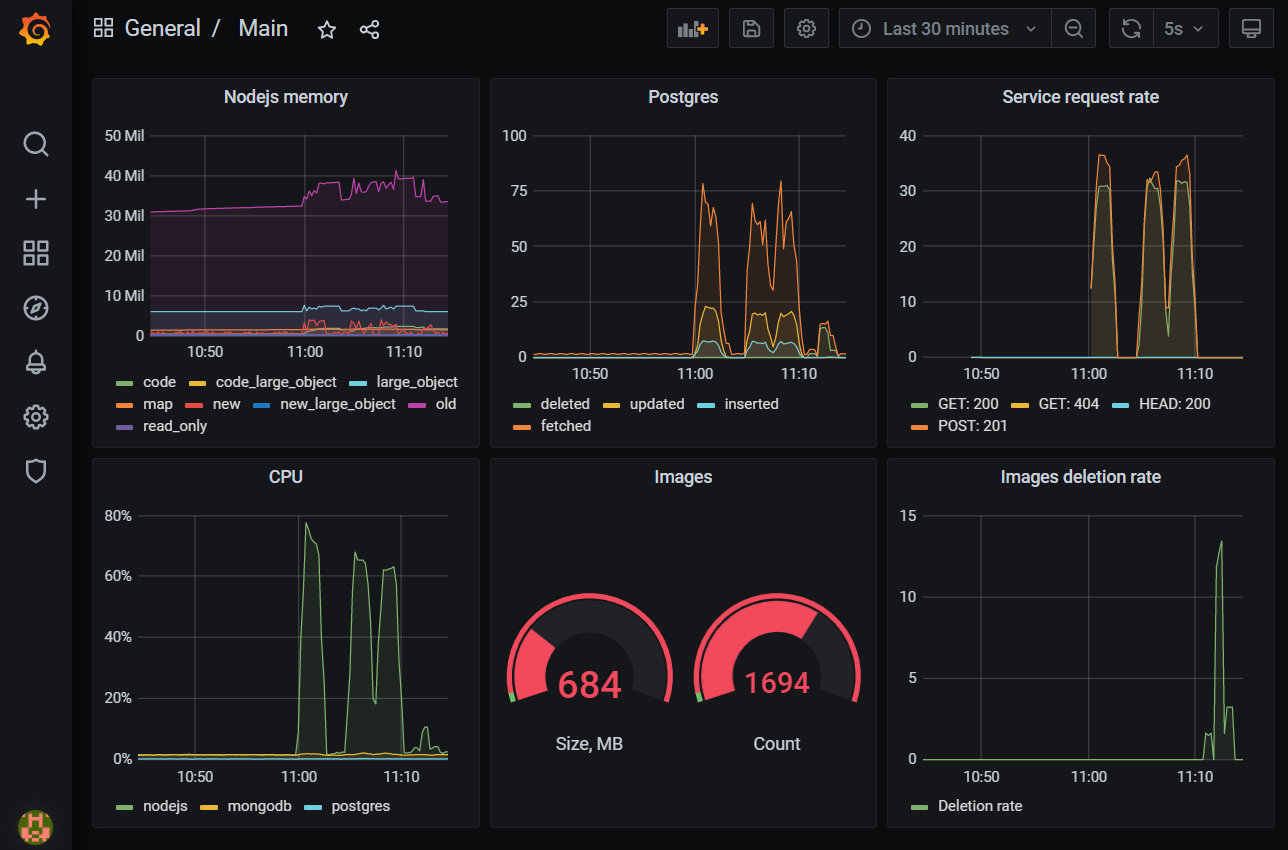The image size is (1288, 850).
Task: Save the dashboard with disk icon
Action: pos(751,29)
